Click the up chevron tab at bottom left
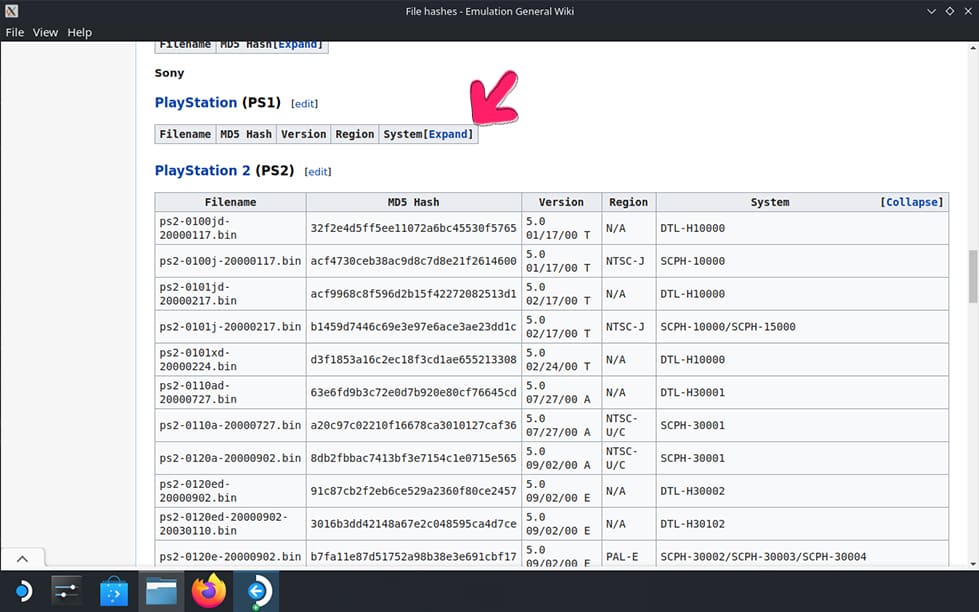The width and height of the screenshot is (979, 612). click(22, 559)
